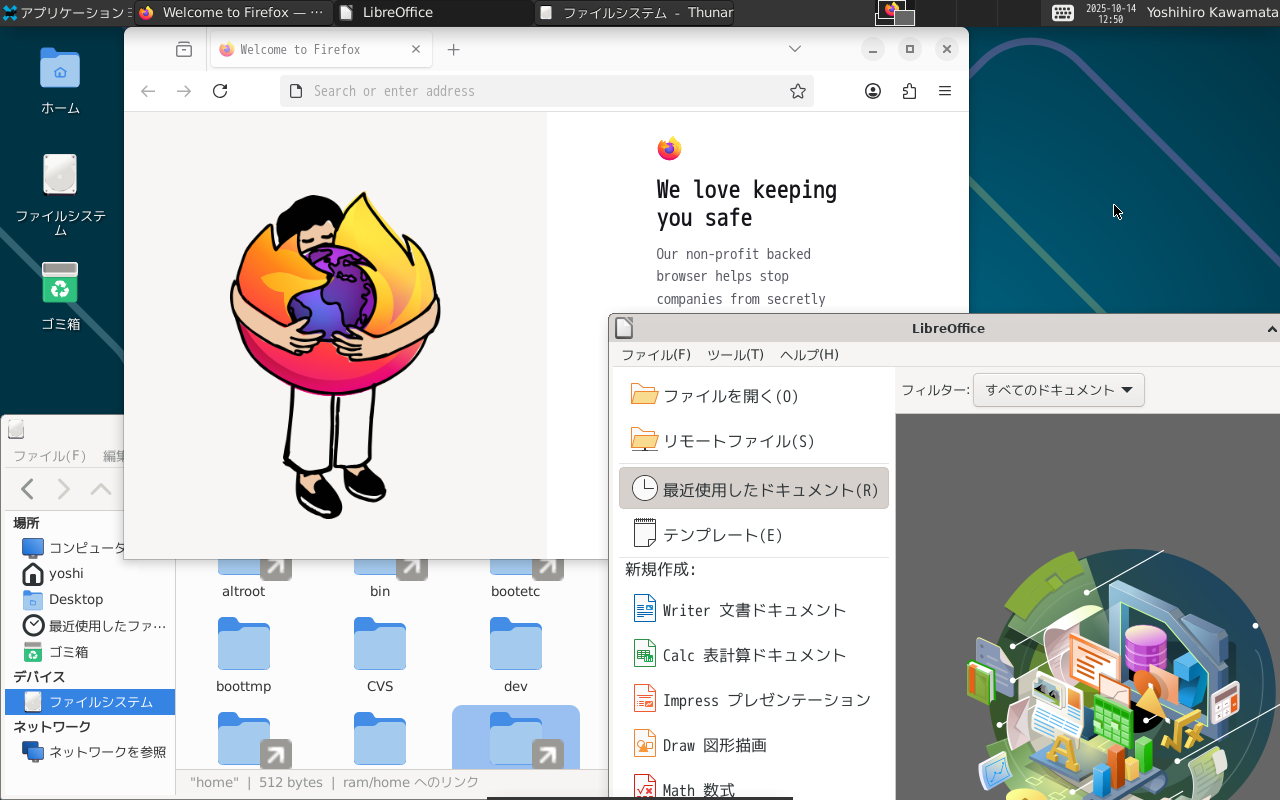
Task: Open the Firefox extensions icon
Action: pos(909,90)
